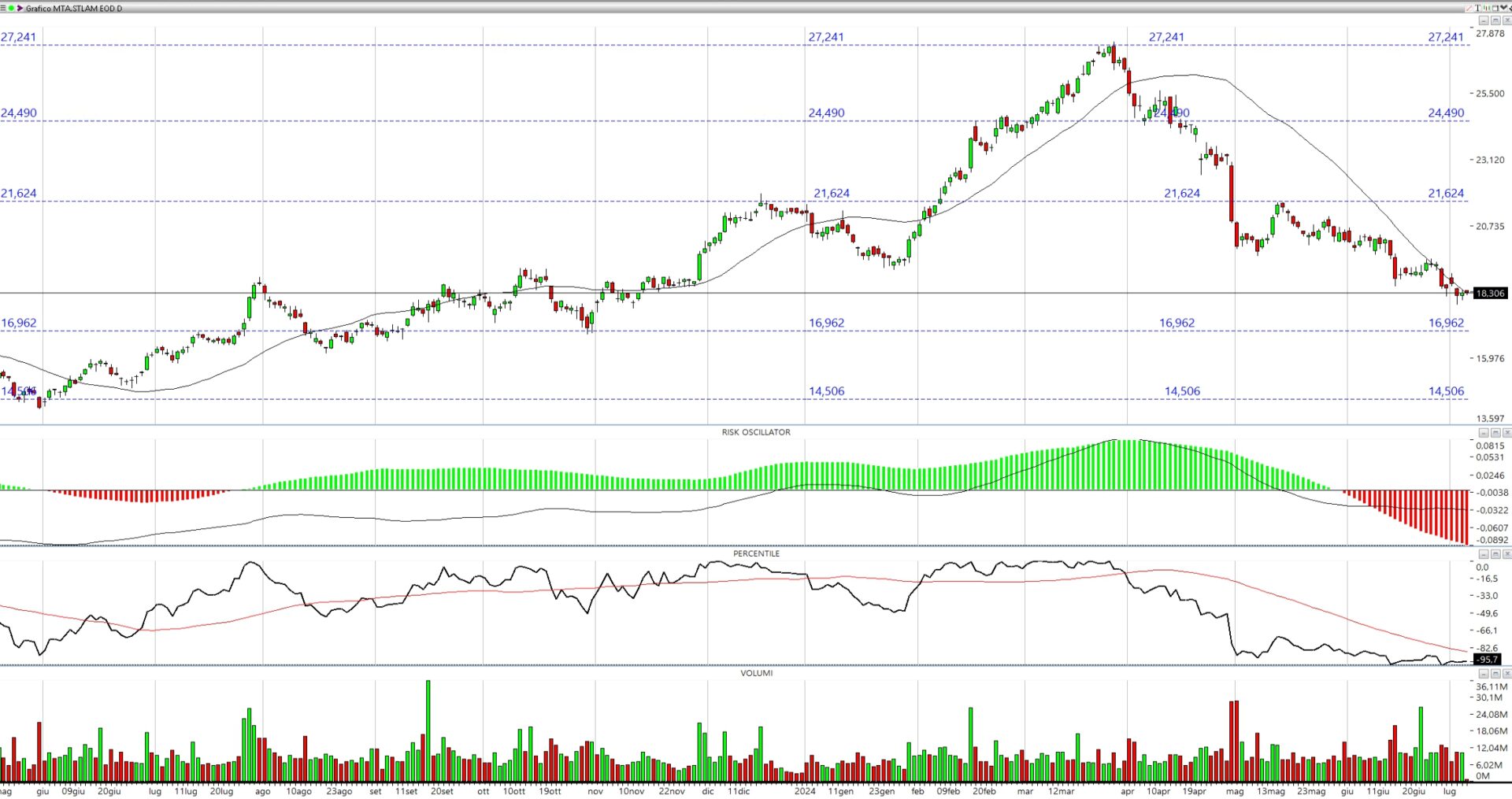
Task: Select the text T annotation tool
Action: 1478,8
